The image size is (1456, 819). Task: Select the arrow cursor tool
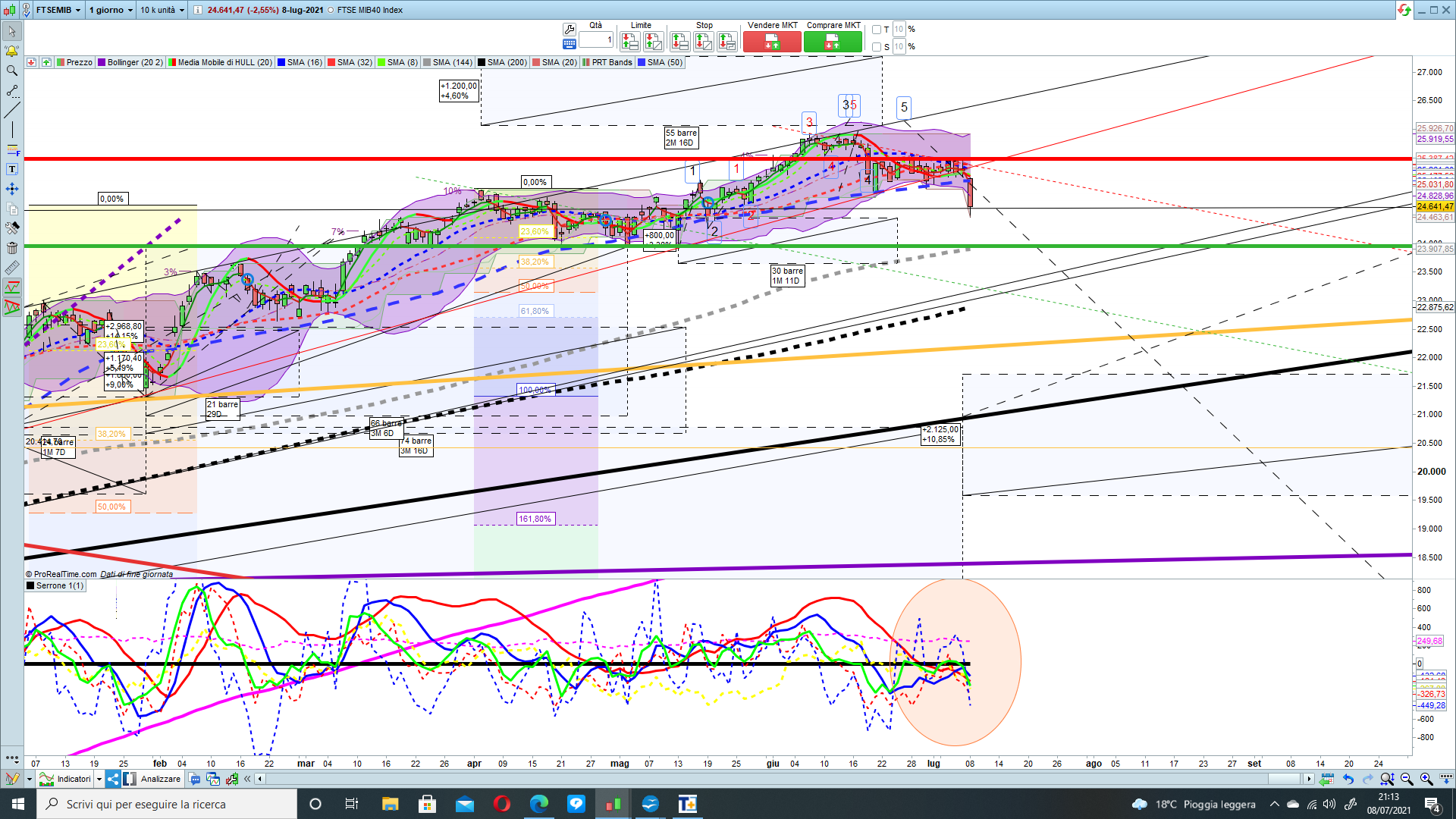pyautogui.click(x=12, y=31)
